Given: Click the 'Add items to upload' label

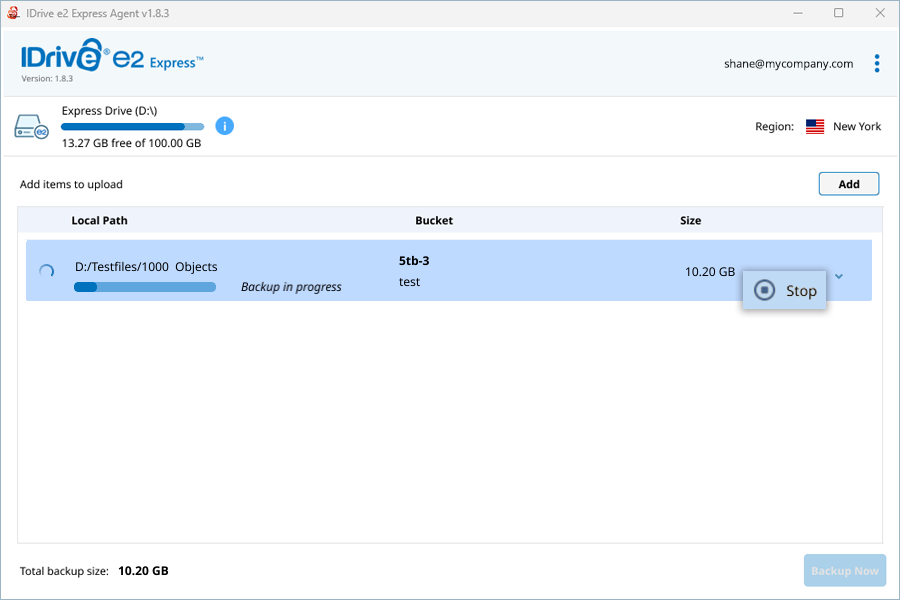Looking at the screenshot, I should click(x=71, y=184).
